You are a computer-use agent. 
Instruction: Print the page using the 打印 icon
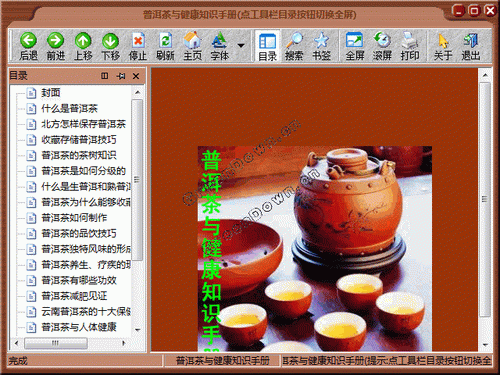click(x=410, y=40)
